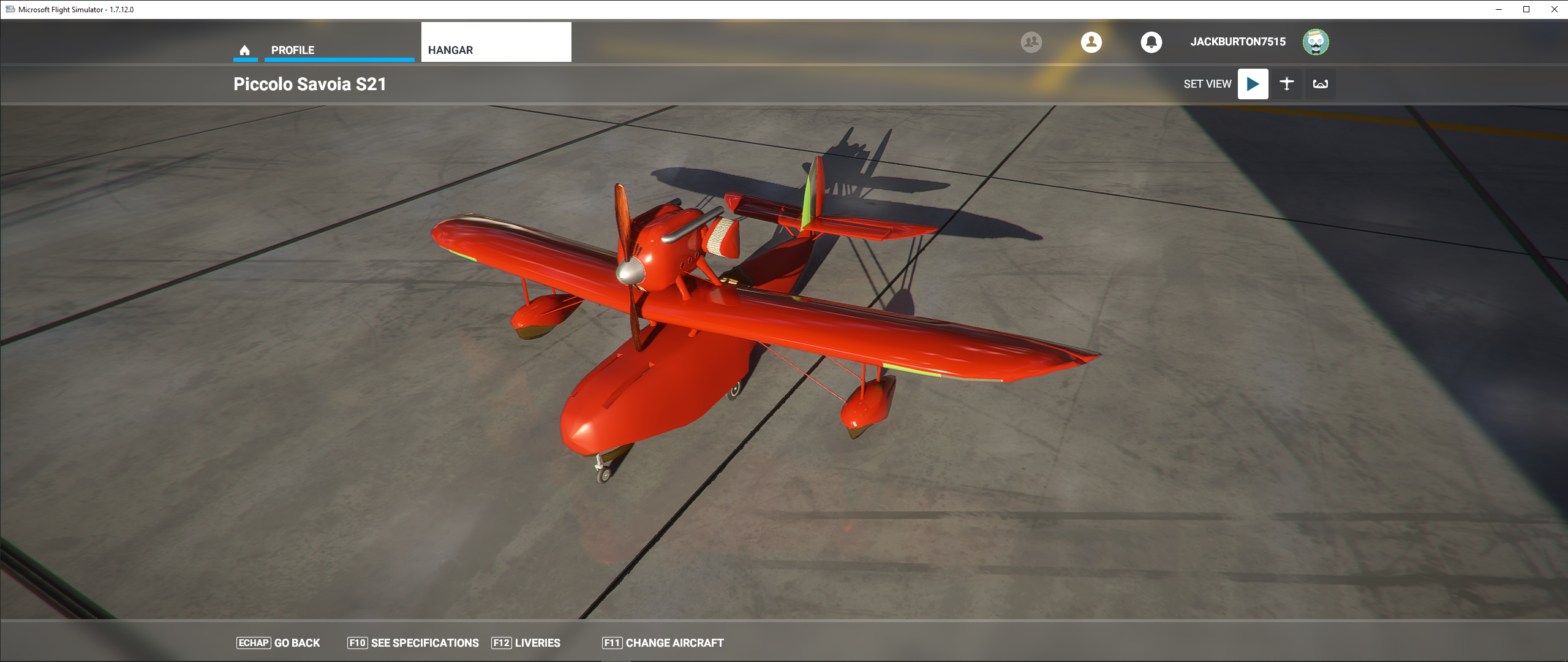Image resolution: width=1568 pixels, height=662 pixels.
Task: Go to the Home screen icon
Action: pos(245,50)
